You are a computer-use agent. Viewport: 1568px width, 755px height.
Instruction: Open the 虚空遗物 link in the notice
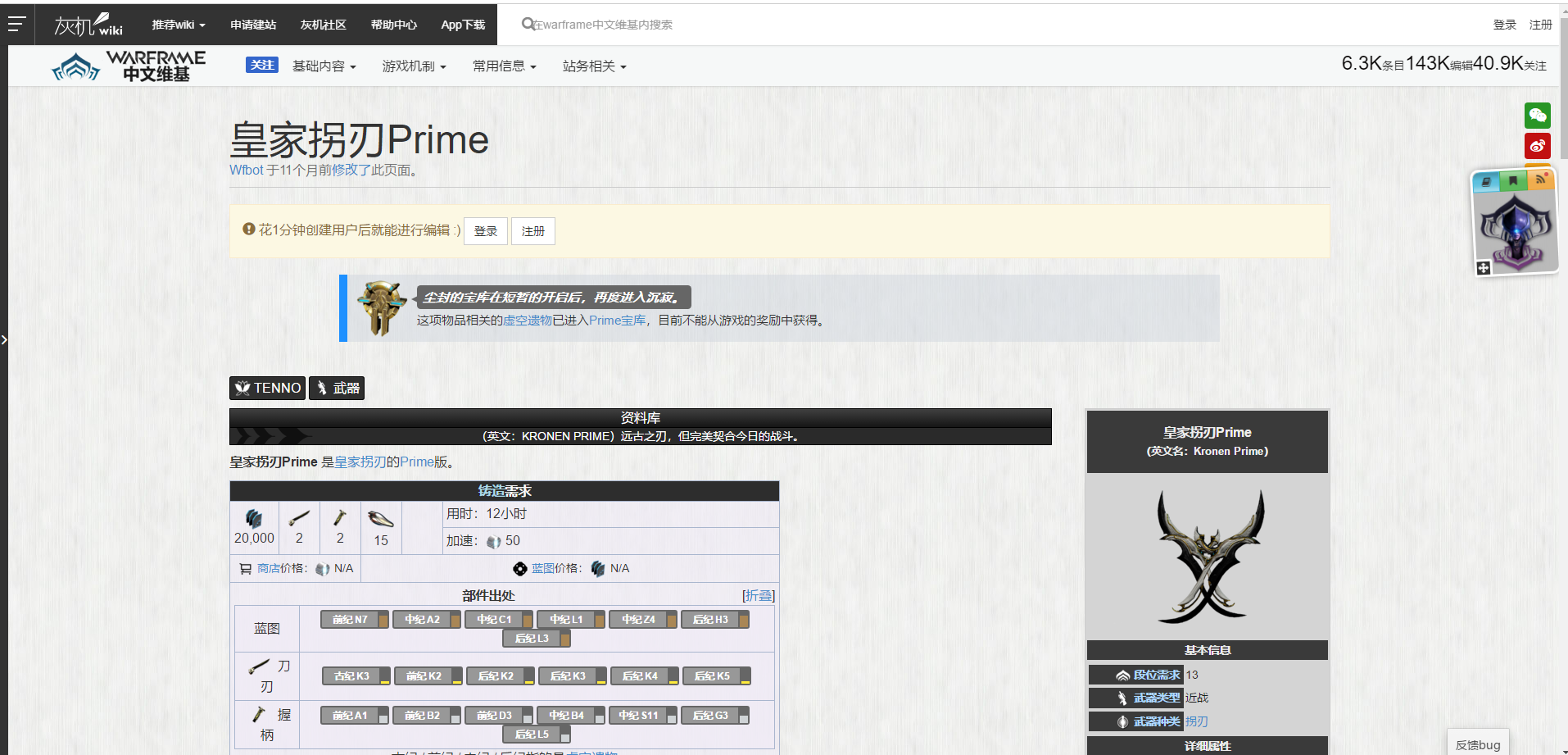(x=528, y=321)
